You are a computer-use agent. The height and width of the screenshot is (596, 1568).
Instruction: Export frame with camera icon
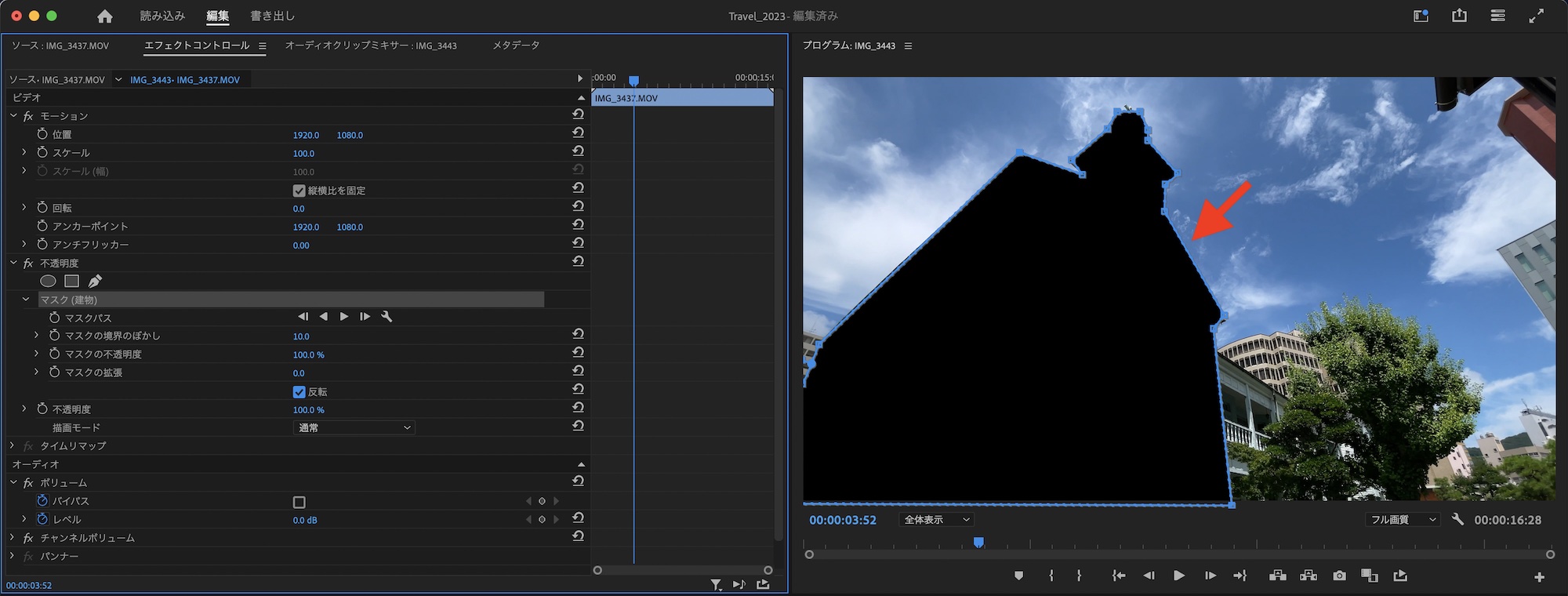pos(1339,576)
